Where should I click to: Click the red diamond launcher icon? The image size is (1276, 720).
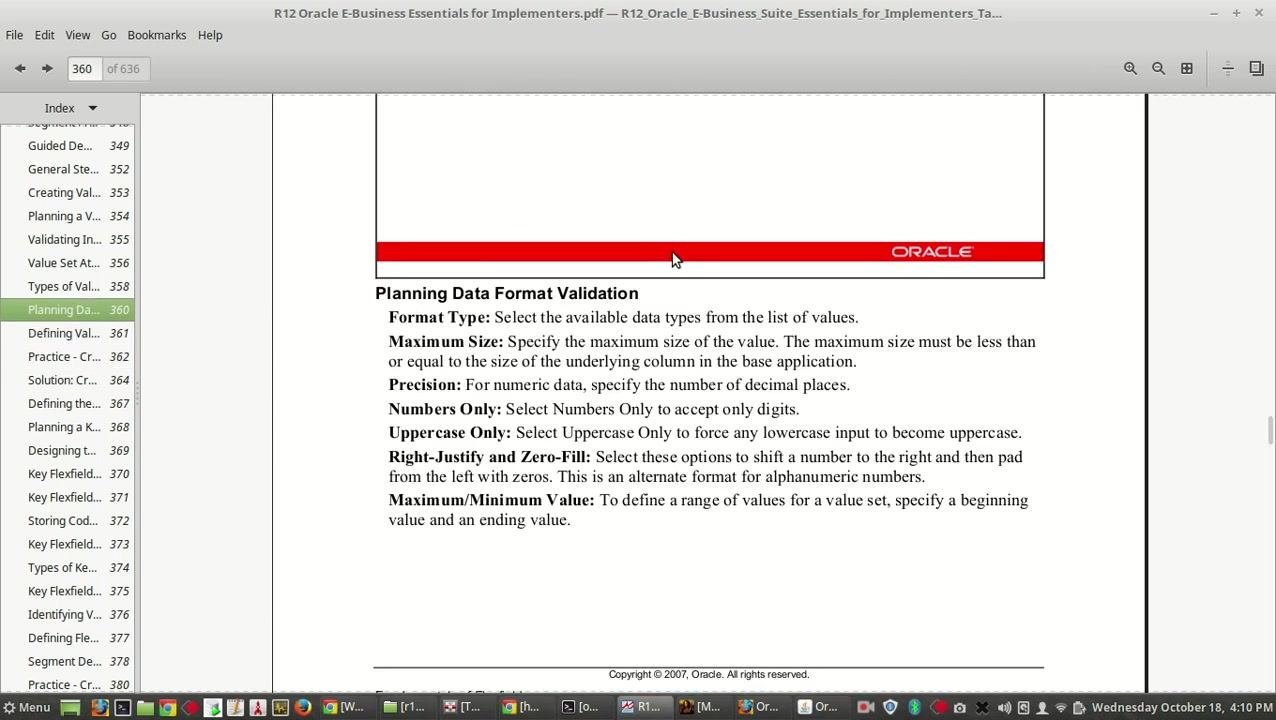pos(190,707)
